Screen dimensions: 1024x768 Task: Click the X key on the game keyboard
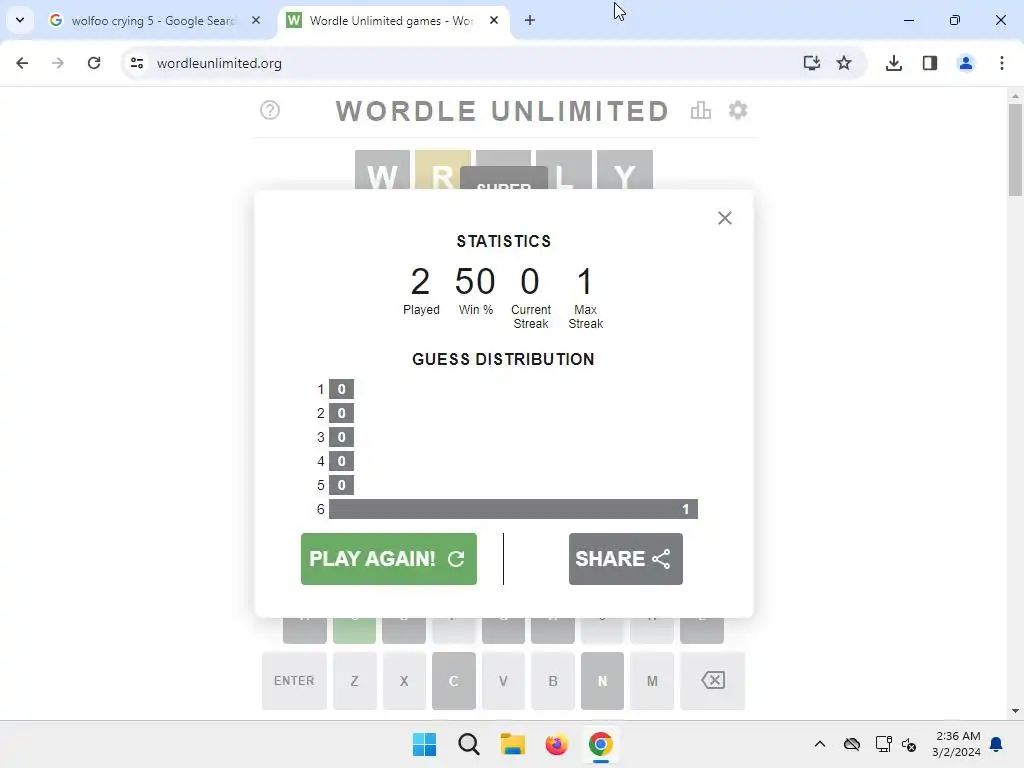point(404,681)
